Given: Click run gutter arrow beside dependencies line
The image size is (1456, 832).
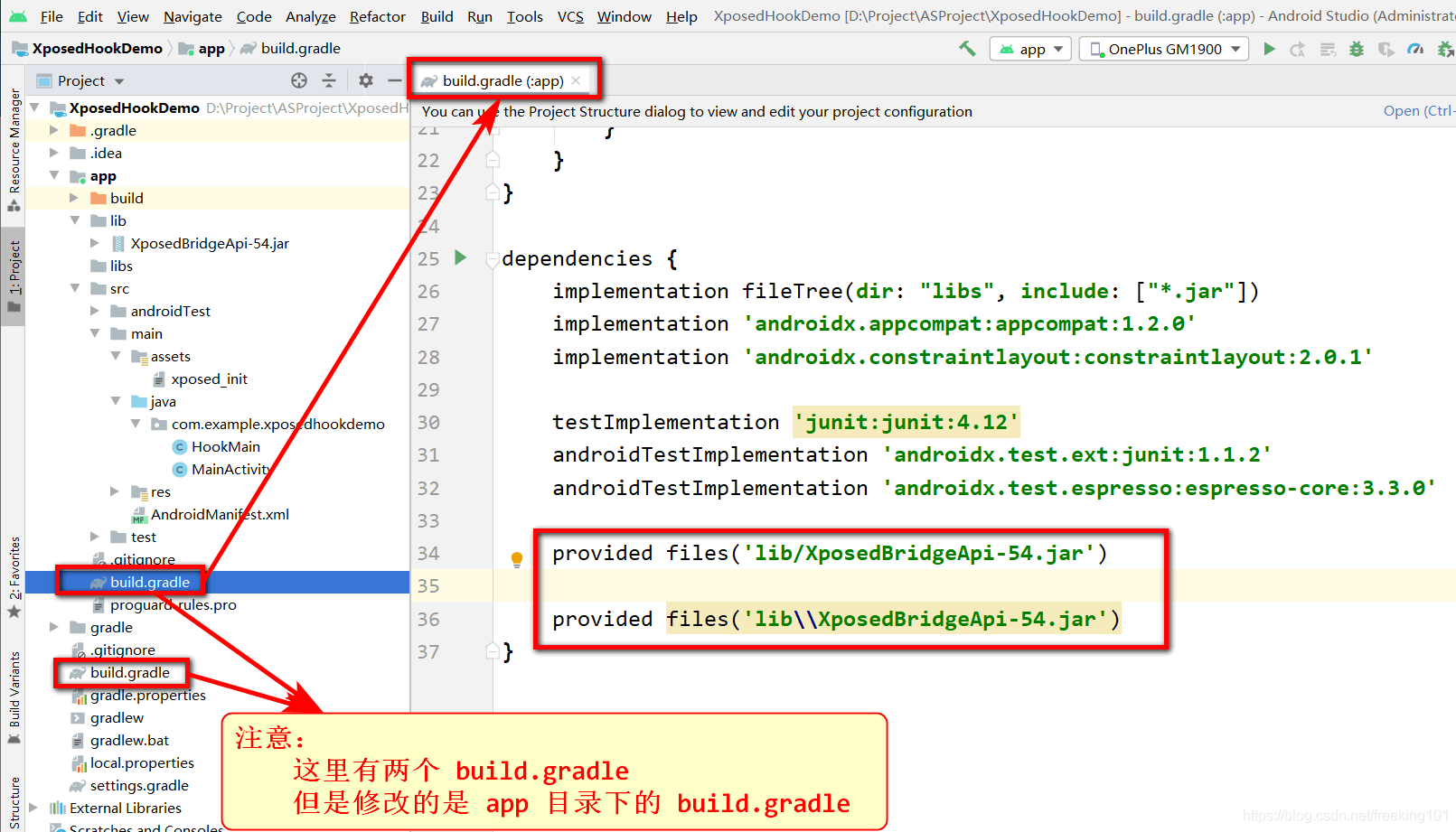Looking at the screenshot, I should [460, 257].
